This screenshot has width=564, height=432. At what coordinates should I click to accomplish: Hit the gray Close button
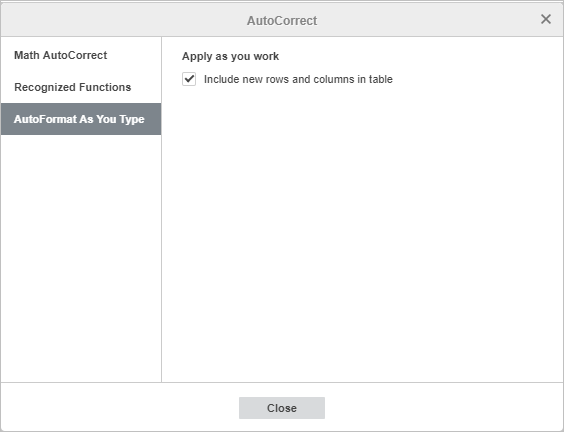point(282,408)
